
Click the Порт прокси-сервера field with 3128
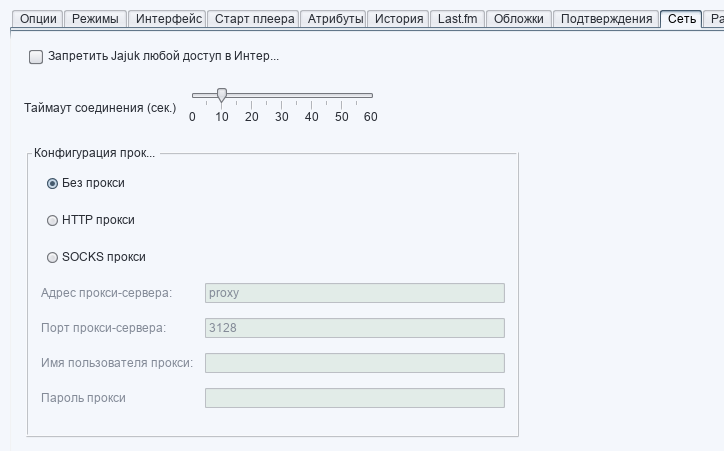point(355,328)
